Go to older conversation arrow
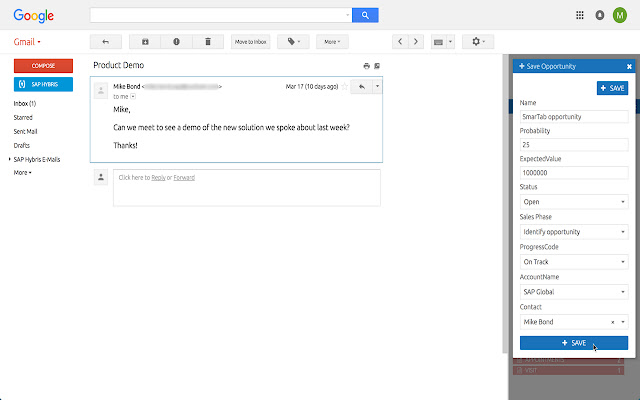 (416, 42)
